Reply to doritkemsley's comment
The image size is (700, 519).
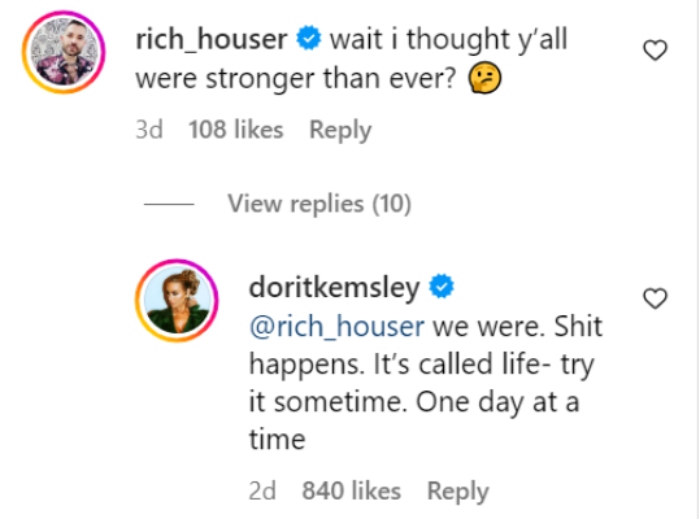click(458, 491)
